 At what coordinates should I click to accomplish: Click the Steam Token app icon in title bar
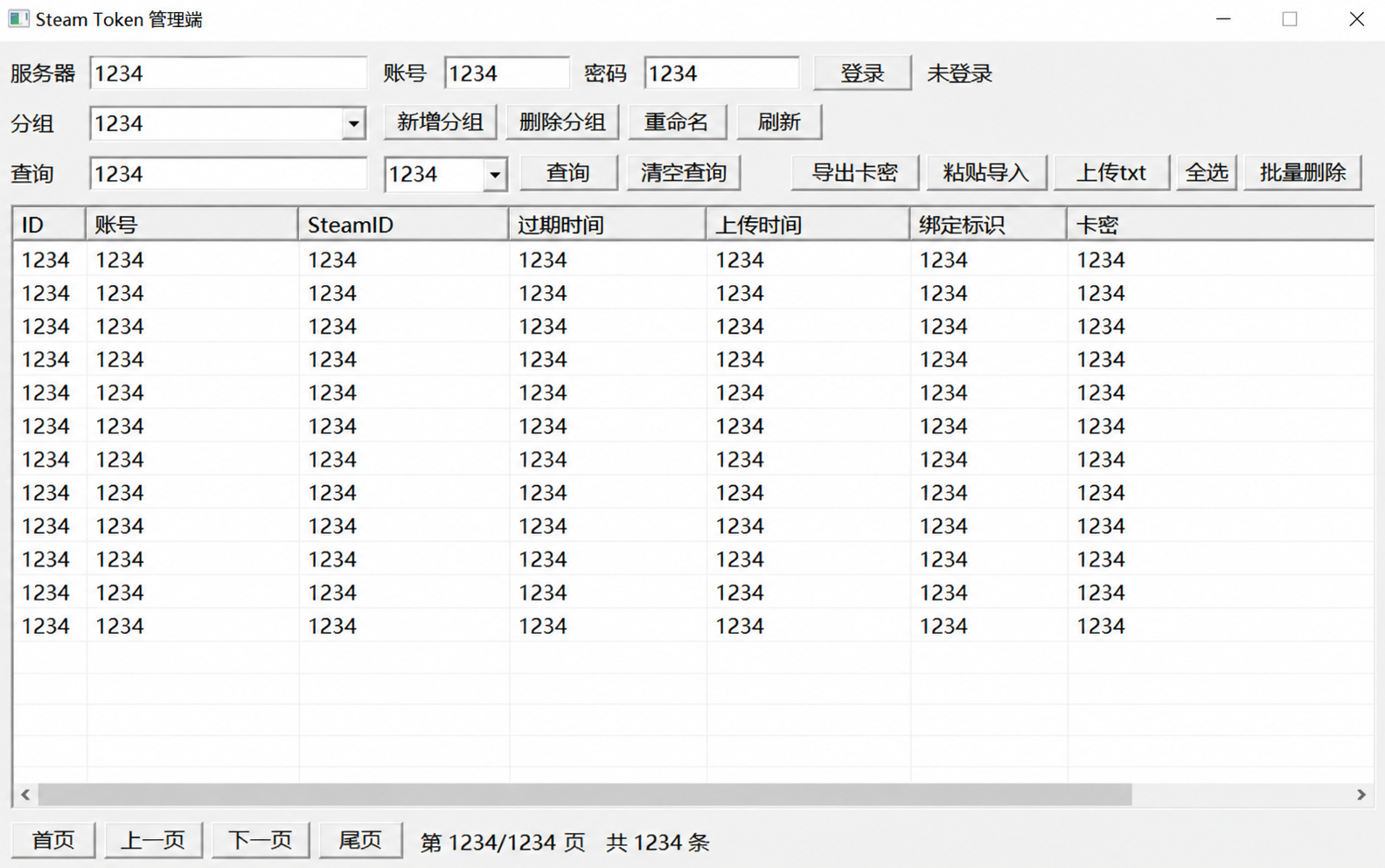(18, 18)
